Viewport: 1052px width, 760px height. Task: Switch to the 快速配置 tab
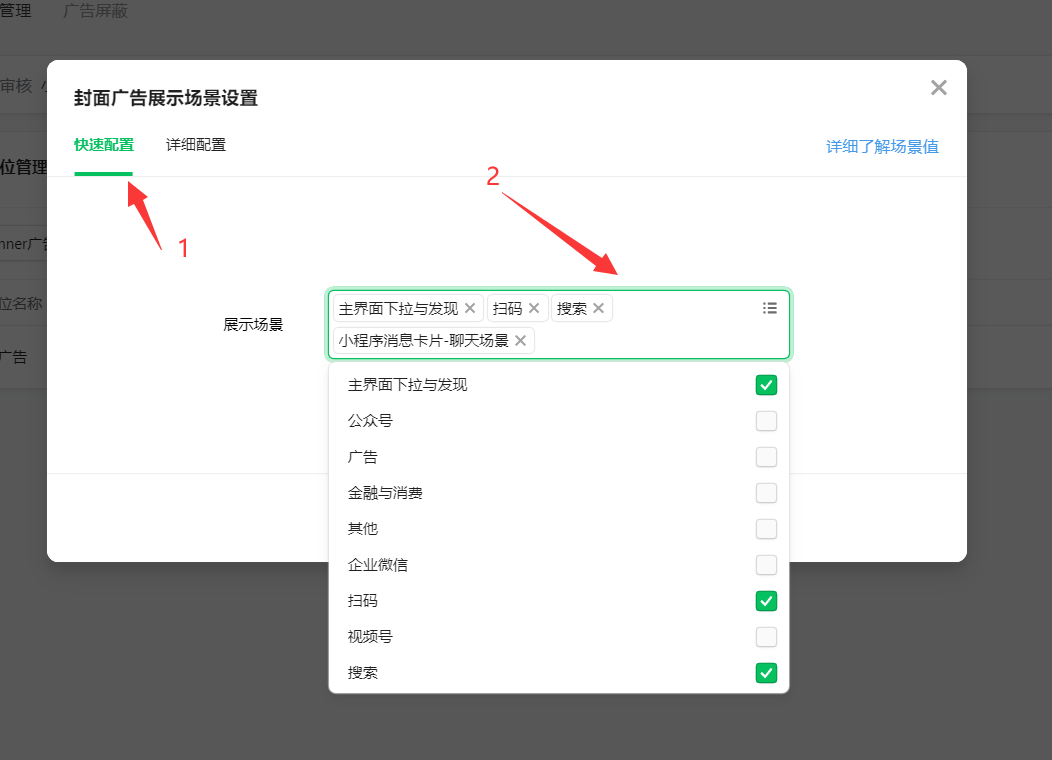(104, 145)
